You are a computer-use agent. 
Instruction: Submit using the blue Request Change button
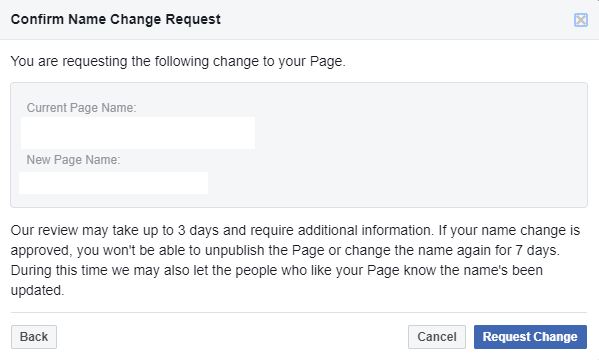[530, 337]
